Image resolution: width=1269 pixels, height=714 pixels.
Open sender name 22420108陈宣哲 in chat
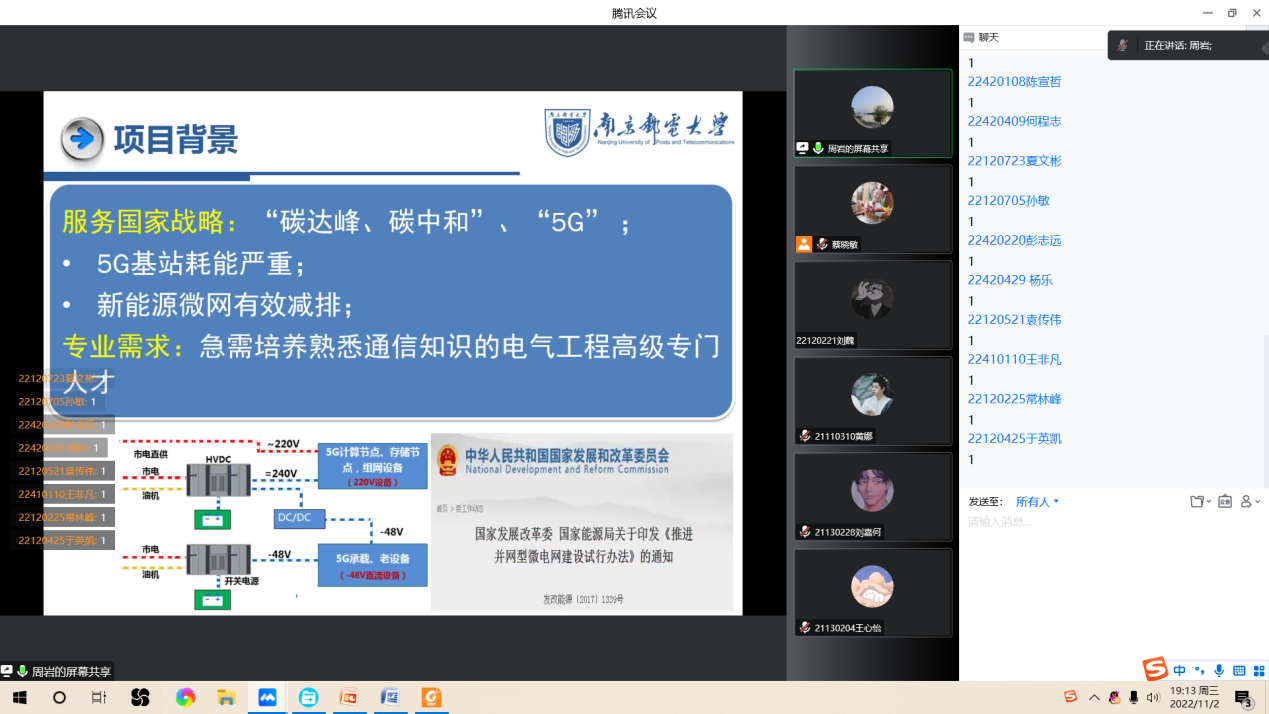click(1014, 82)
